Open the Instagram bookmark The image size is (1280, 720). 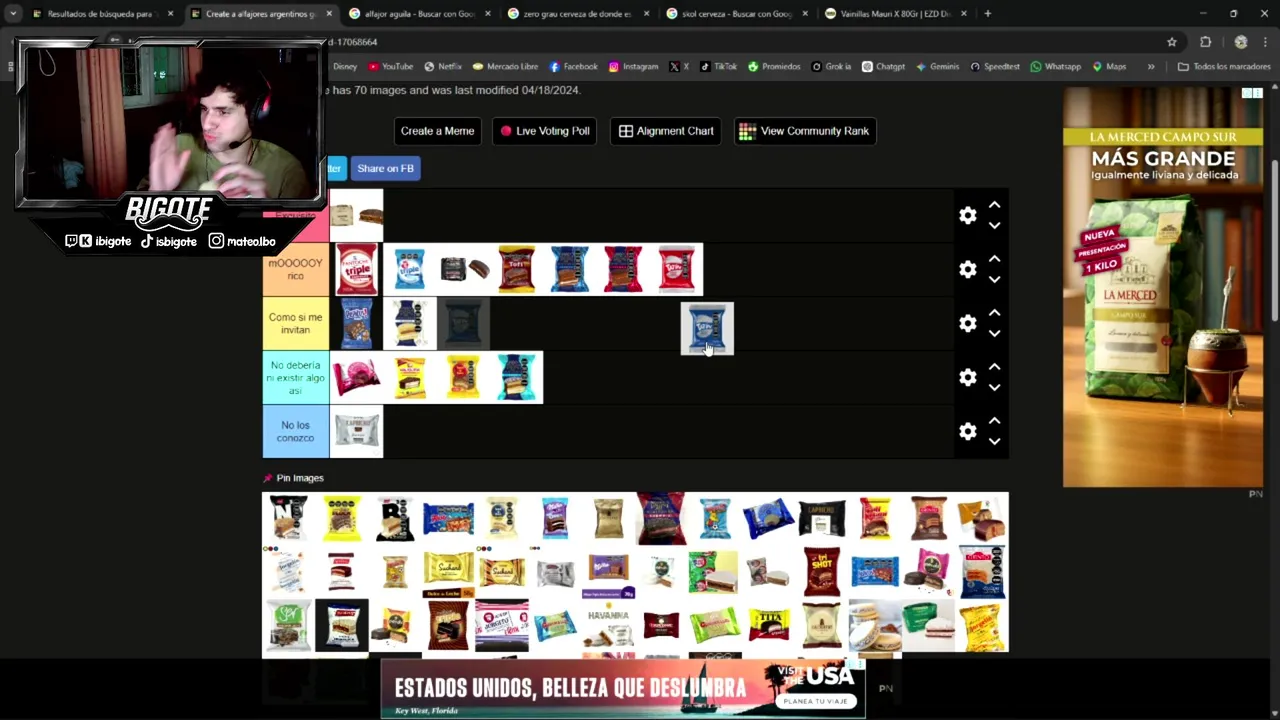(633, 67)
